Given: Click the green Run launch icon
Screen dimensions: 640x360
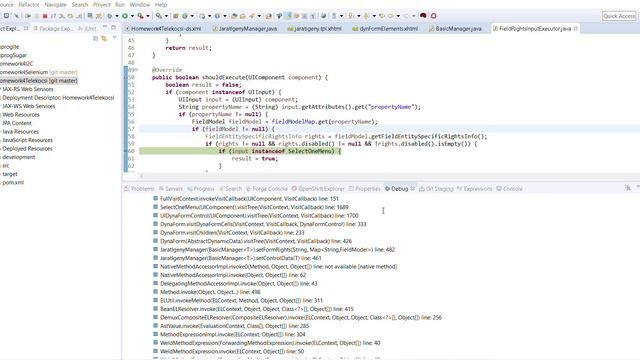Looking at the screenshot, I should pyautogui.click(x=124, y=16).
